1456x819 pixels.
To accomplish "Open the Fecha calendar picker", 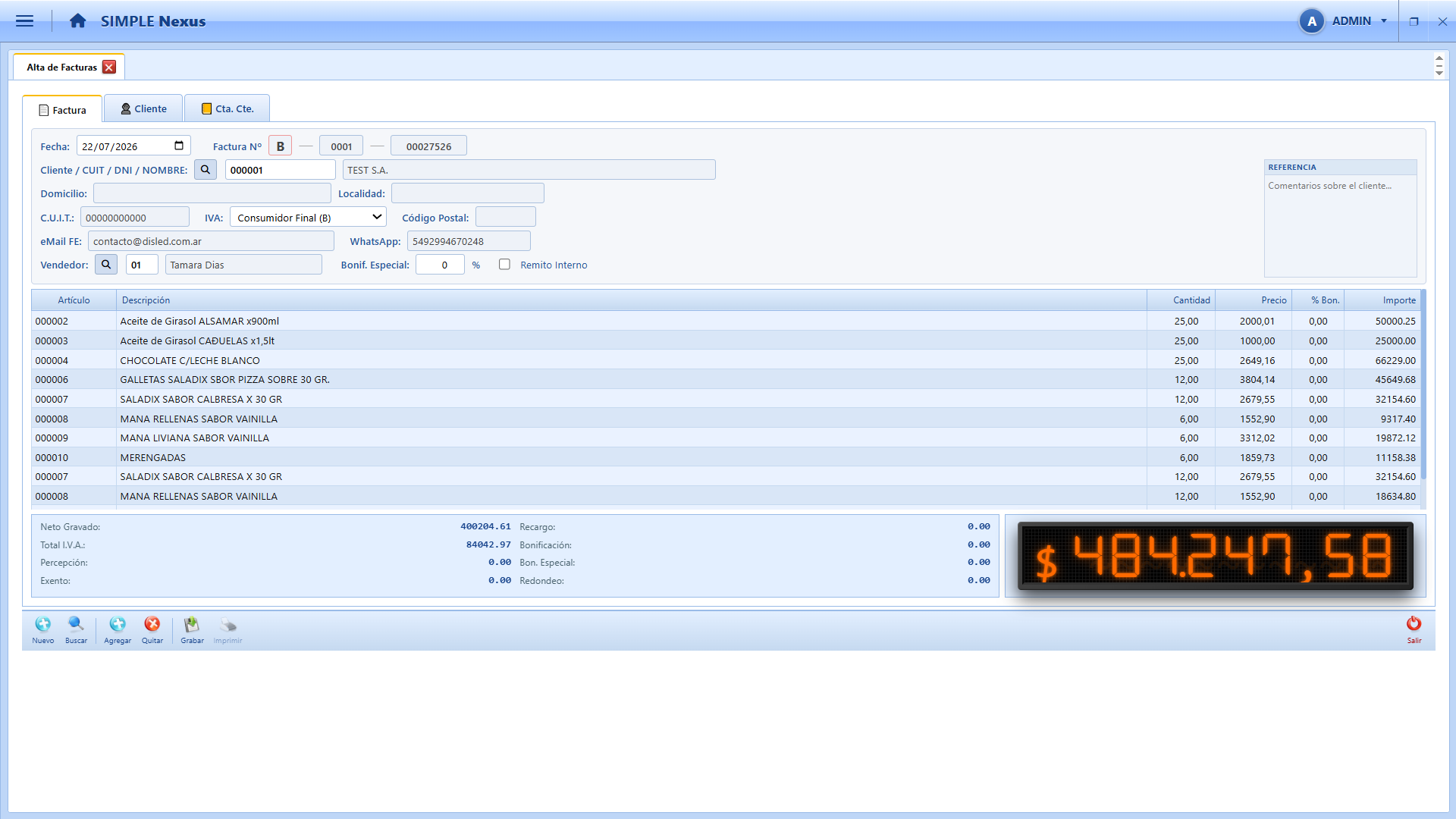I will pyautogui.click(x=179, y=146).
